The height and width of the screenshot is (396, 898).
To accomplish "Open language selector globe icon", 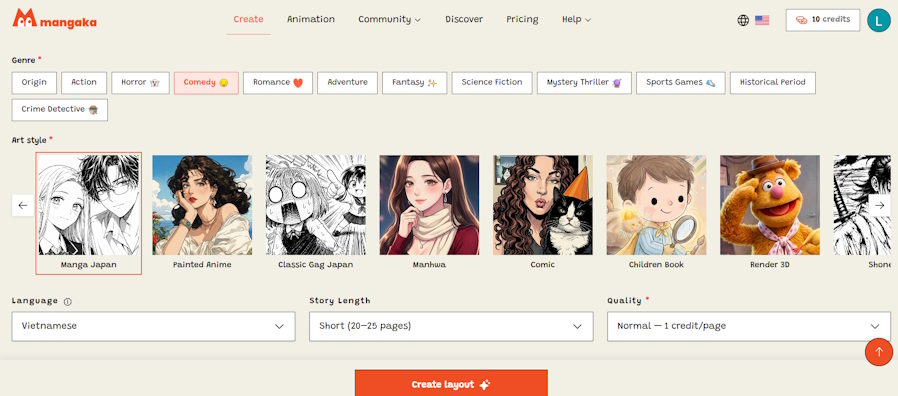I will [743, 21].
